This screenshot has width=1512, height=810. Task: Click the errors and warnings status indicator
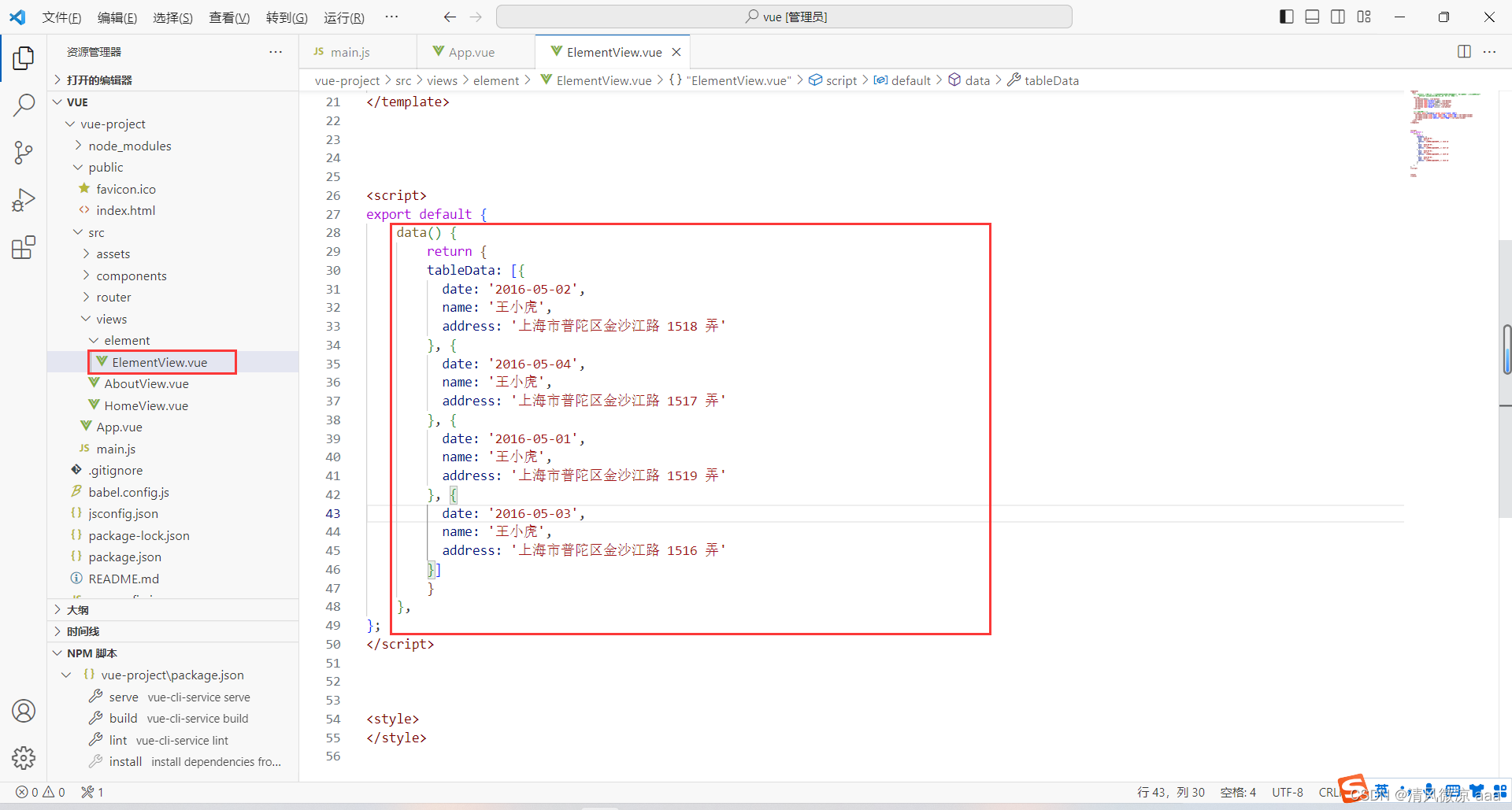click(40, 792)
